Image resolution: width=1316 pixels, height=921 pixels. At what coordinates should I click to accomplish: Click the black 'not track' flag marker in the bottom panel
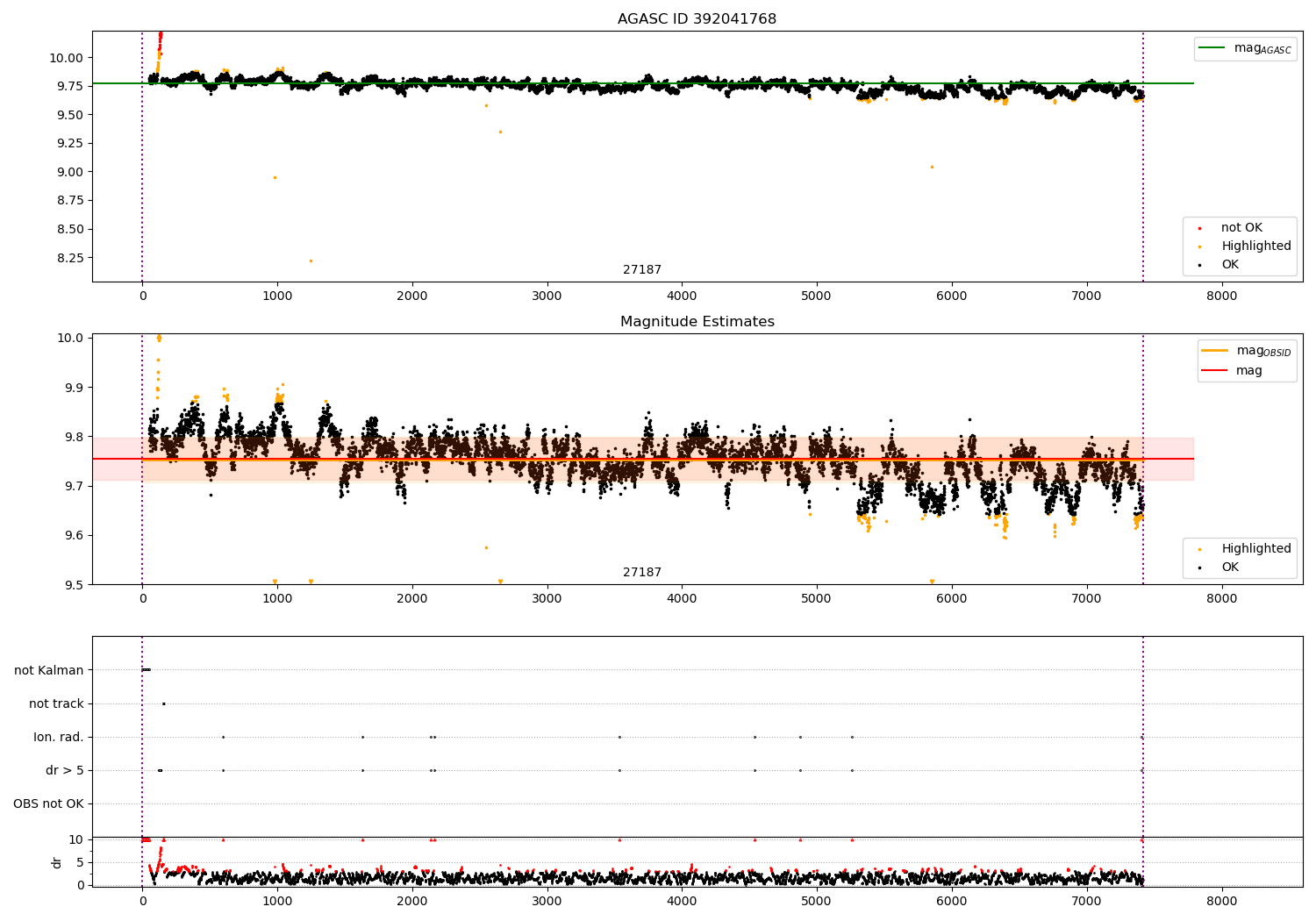pos(163,703)
